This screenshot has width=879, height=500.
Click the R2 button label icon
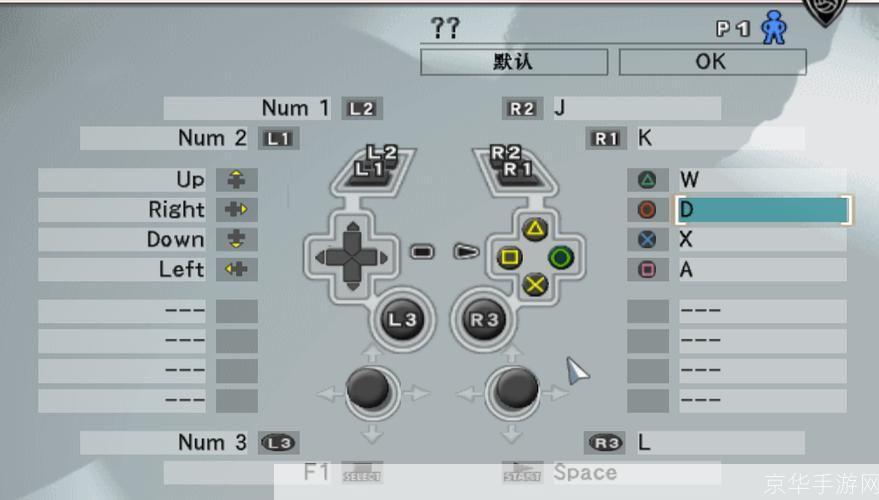click(x=522, y=108)
